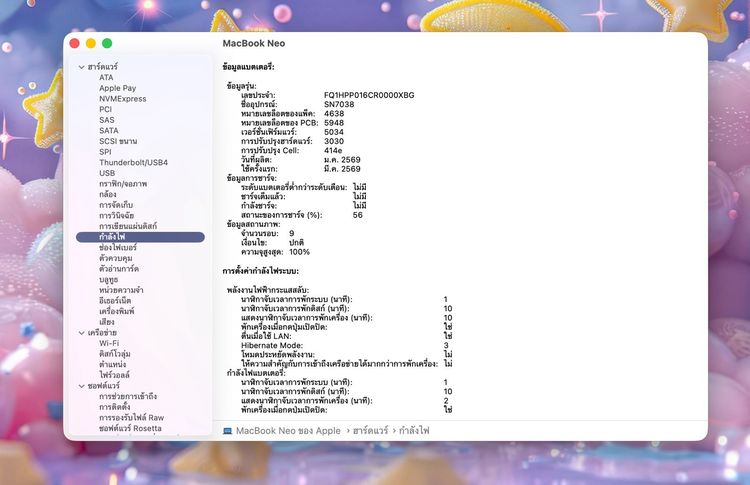Open ตำแหน่ง locations entry
Screen dimensions: 750x485
112,364
